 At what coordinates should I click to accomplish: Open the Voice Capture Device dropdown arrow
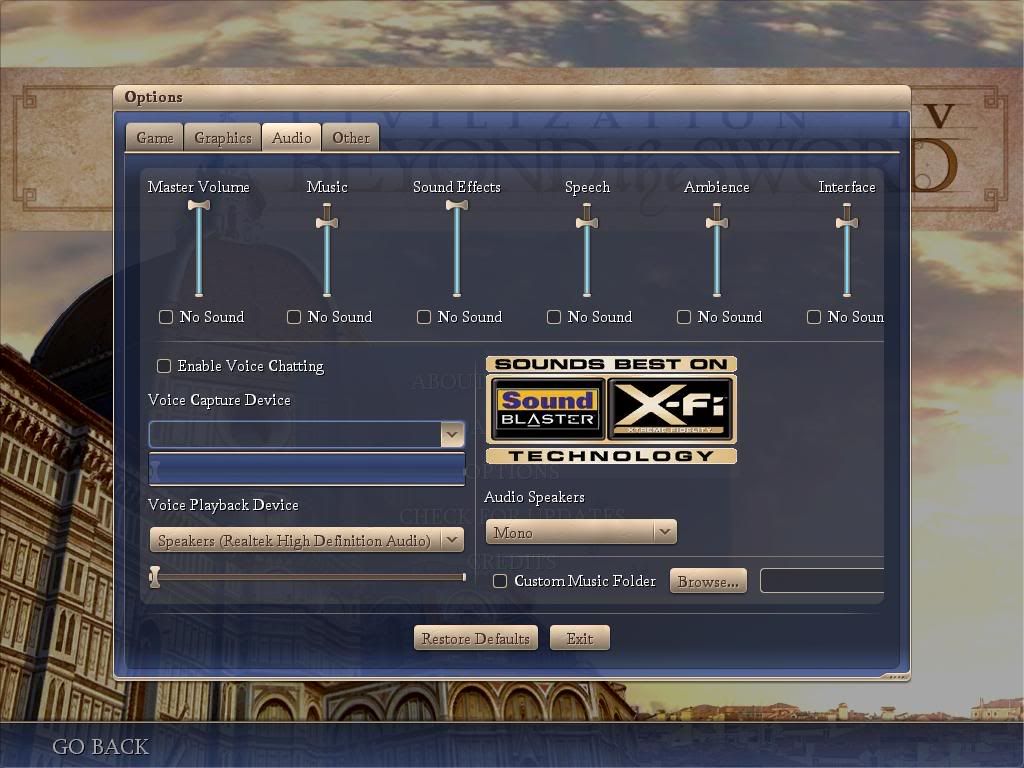click(x=452, y=434)
